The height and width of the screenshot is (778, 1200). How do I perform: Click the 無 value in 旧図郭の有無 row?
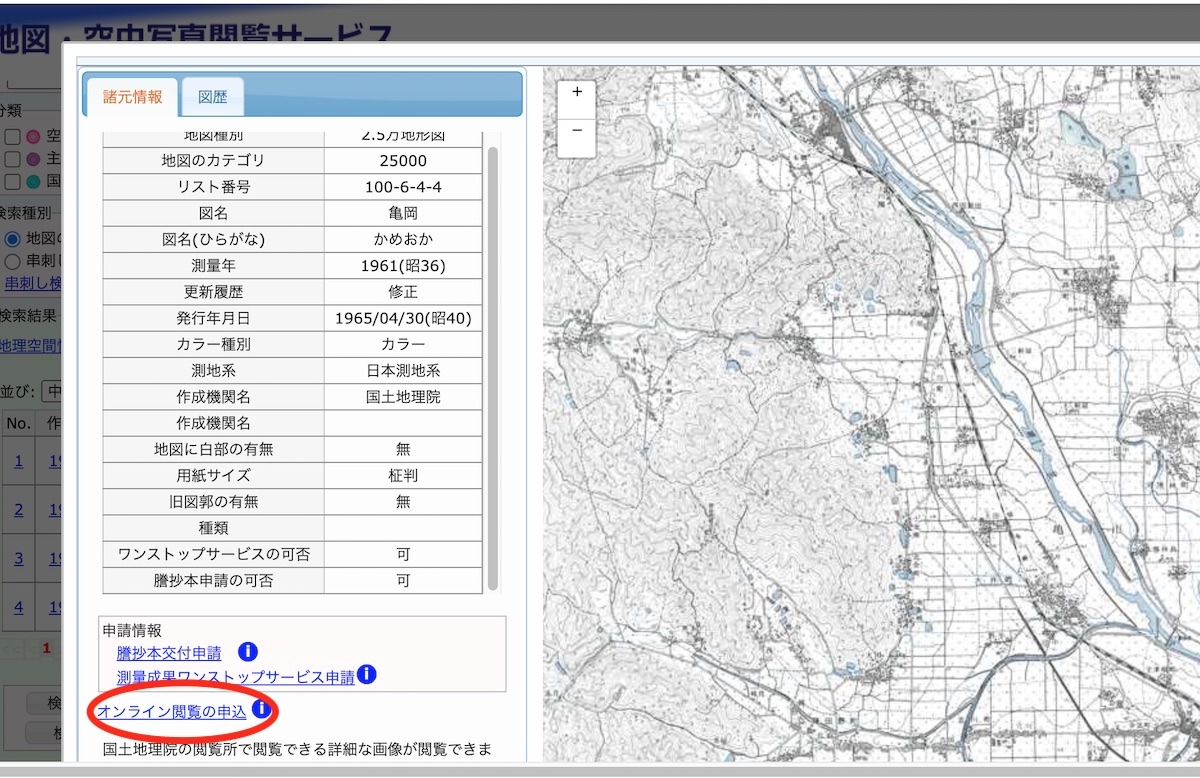(x=403, y=502)
